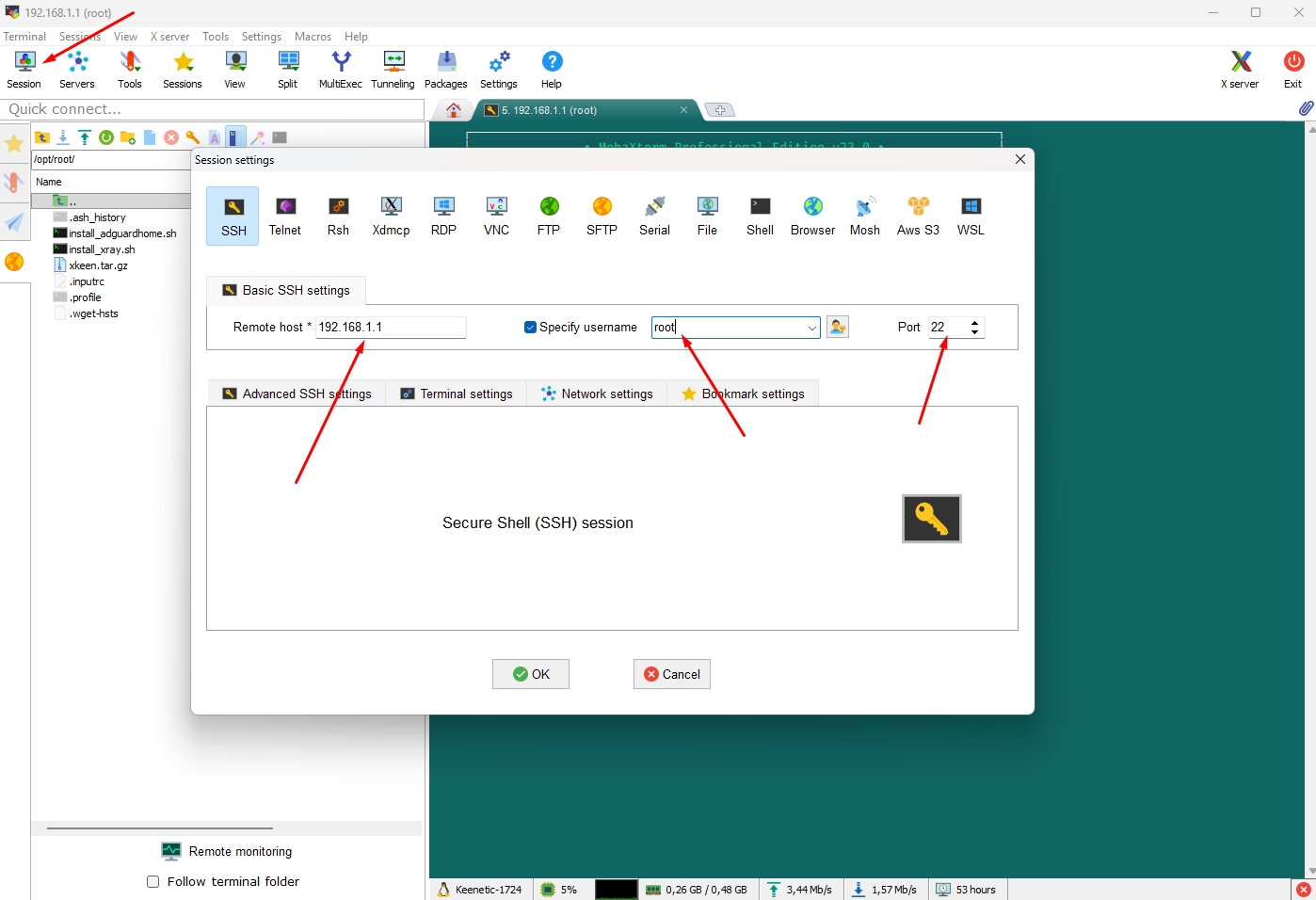The width and height of the screenshot is (1316, 900).
Task: Uncheck the Specify username checkbox
Action: click(x=530, y=327)
